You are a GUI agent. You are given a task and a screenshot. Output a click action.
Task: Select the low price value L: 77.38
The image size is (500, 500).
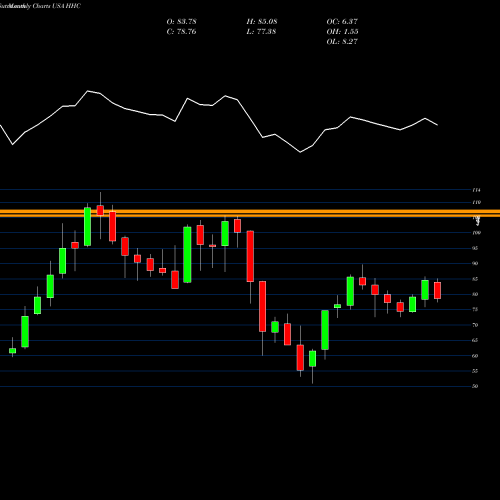click(261, 32)
